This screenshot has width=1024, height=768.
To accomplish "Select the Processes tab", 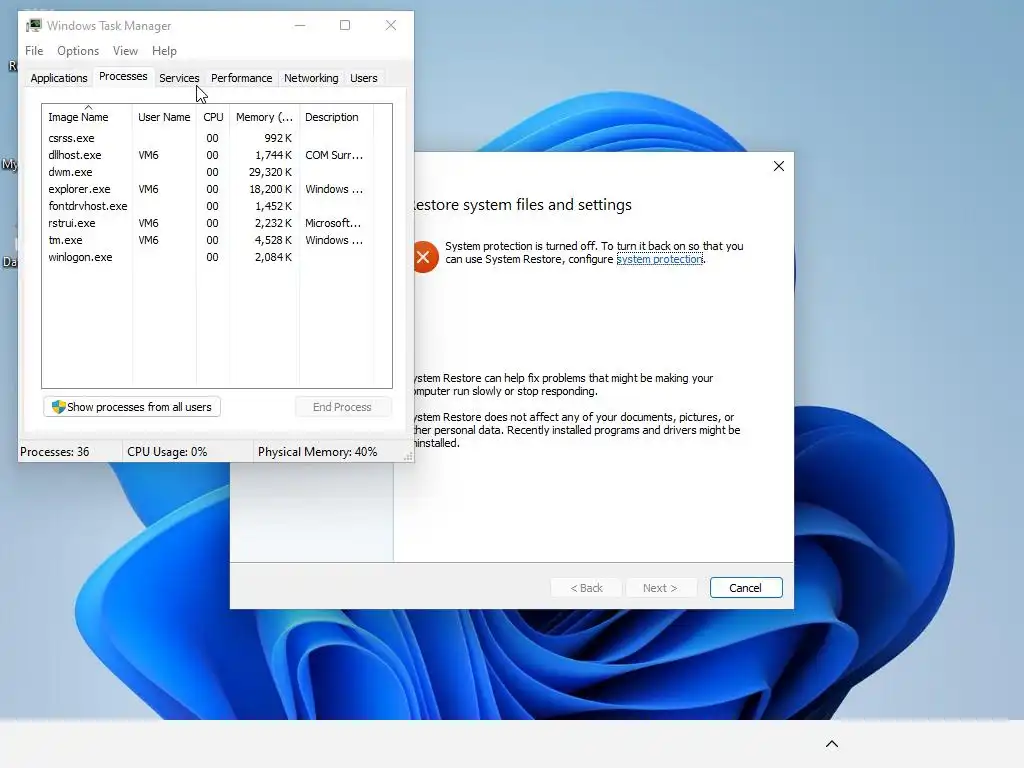I will click(x=123, y=76).
